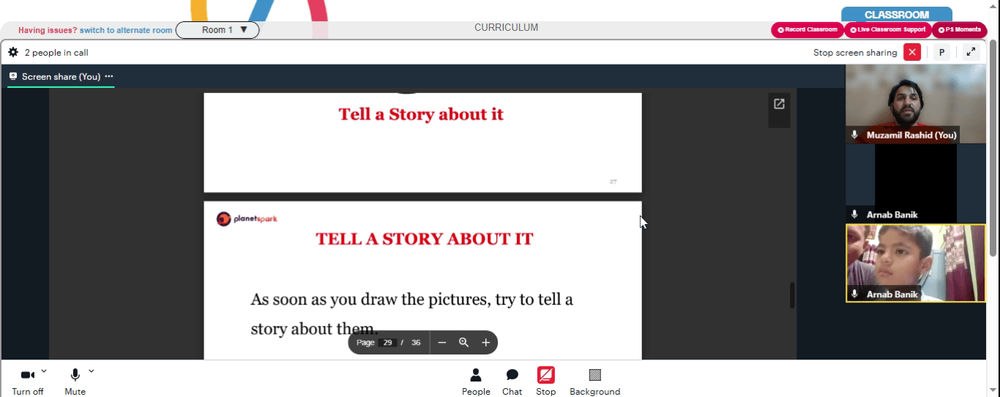Zoom out the PDF with minus

click(442, 343)
